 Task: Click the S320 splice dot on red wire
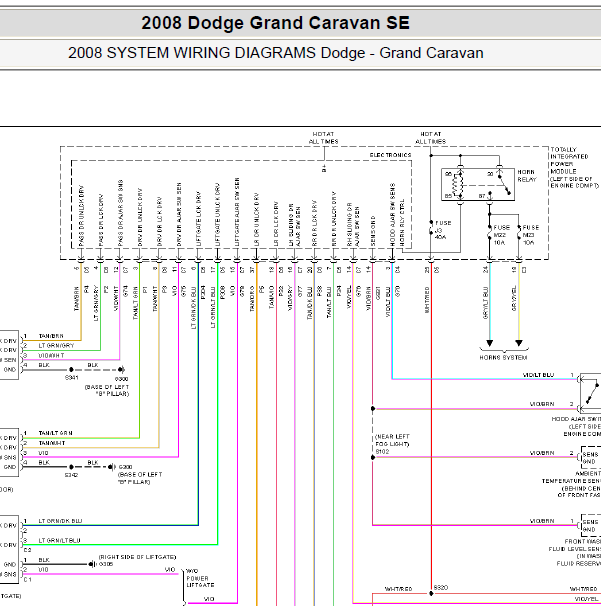point(431,593)
